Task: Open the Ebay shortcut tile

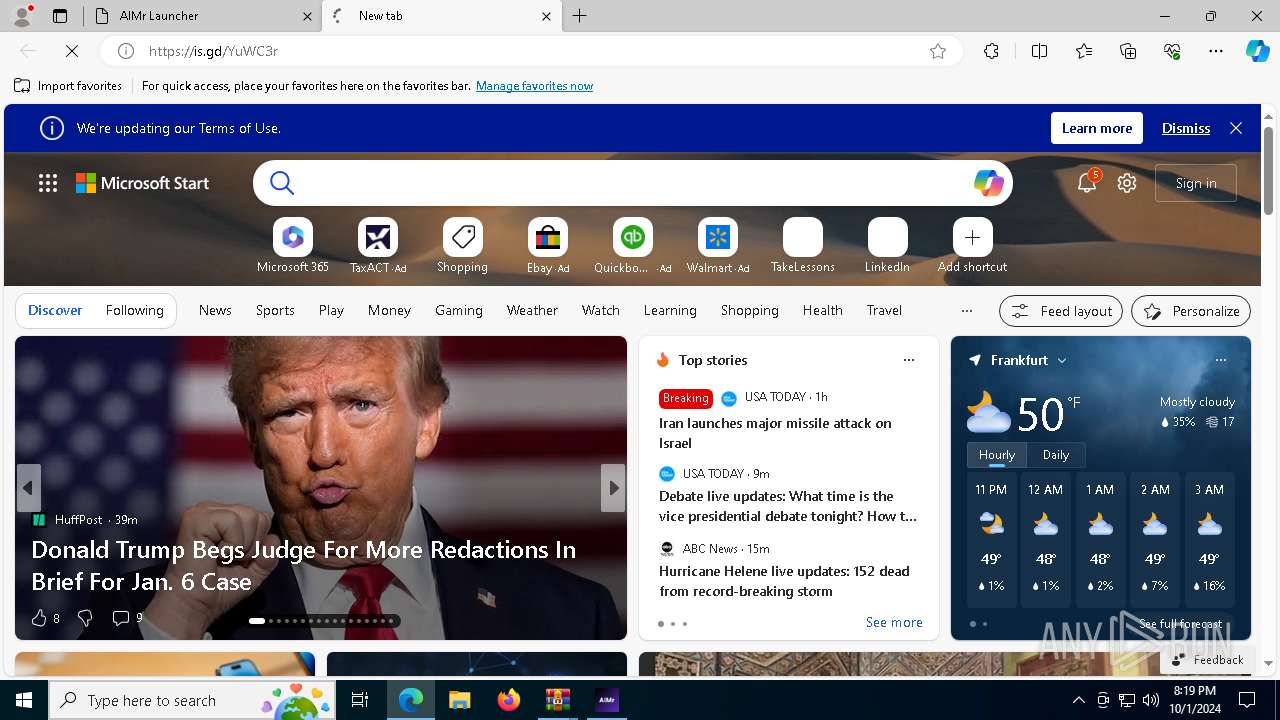Action: (548, 238)
